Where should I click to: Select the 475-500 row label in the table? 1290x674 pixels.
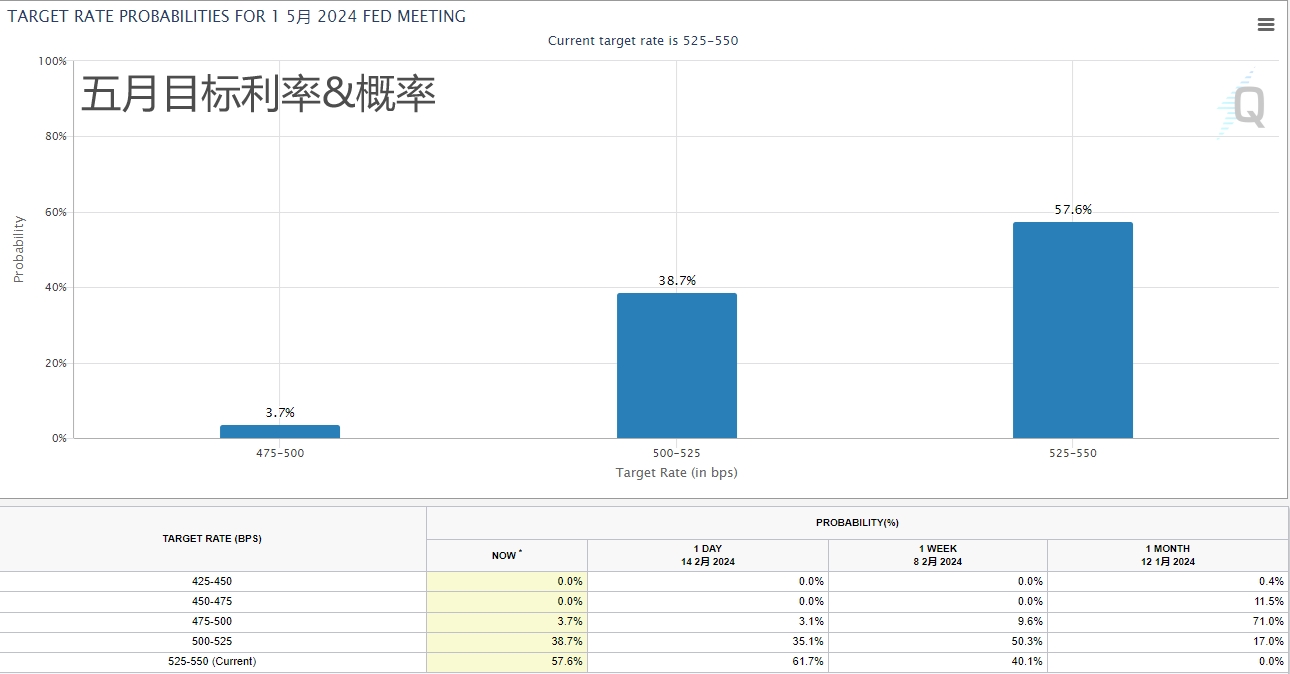tap(212, 622)
